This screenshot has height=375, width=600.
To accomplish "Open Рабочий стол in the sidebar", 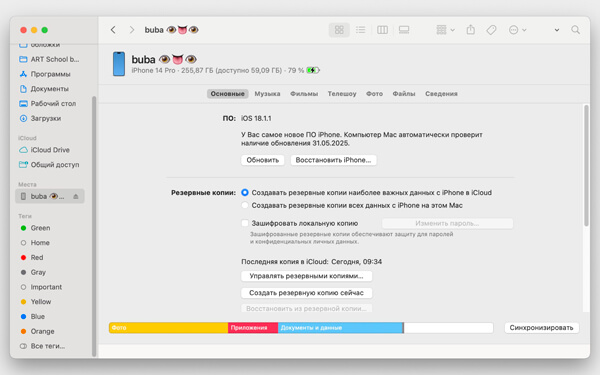I will [48, 103].
